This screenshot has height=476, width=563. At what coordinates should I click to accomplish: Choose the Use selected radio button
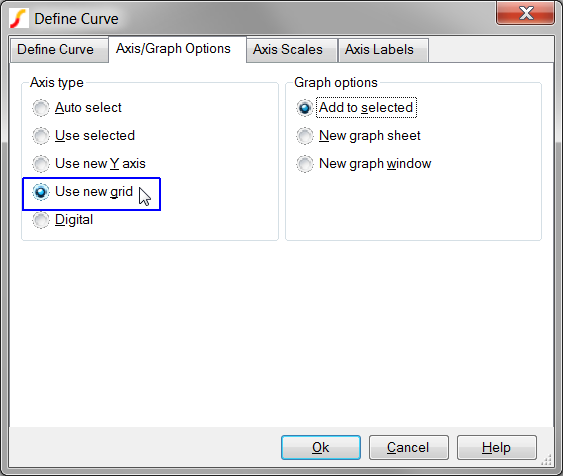coord(83,136)
